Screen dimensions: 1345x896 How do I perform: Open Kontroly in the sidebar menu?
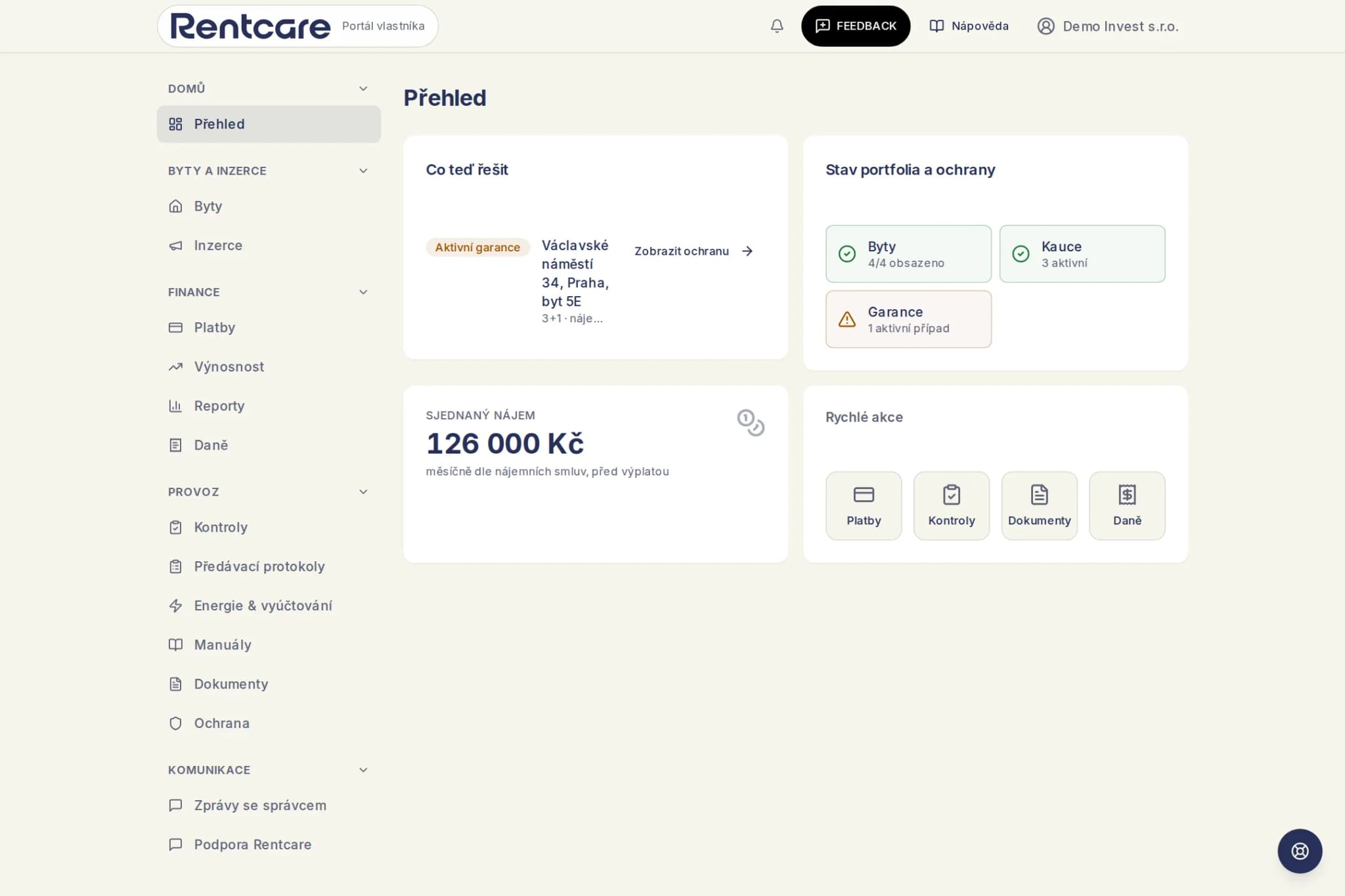[269, 527]
